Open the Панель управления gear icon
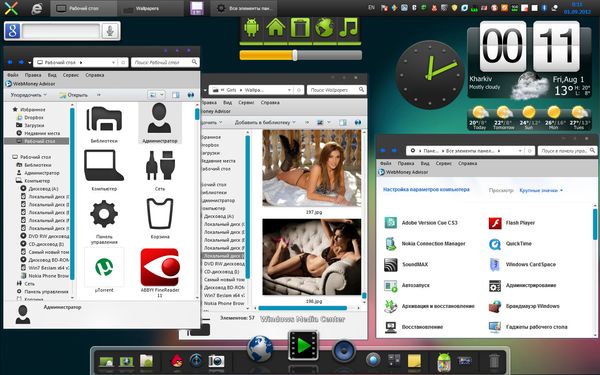The width and height of the screenshot is (600, 375). (104, 214)
